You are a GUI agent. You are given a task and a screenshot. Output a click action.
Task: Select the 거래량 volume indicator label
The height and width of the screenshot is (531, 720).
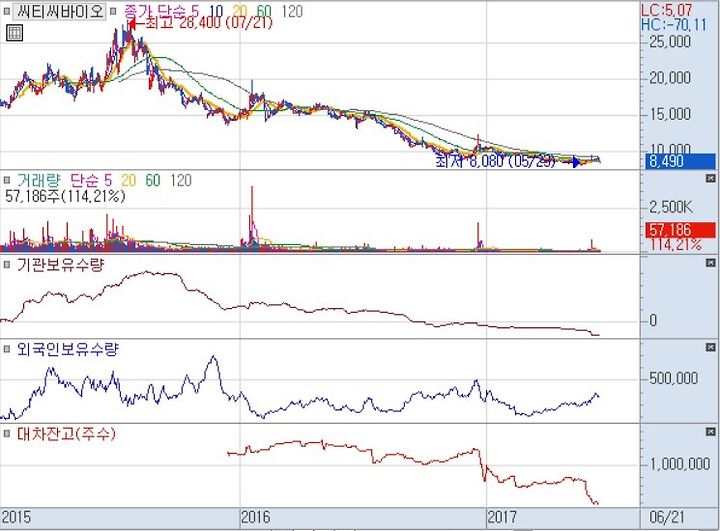click(x=39, y=180)
